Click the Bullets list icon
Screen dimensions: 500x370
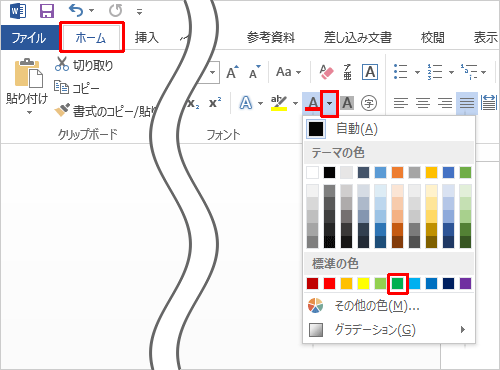400,72
